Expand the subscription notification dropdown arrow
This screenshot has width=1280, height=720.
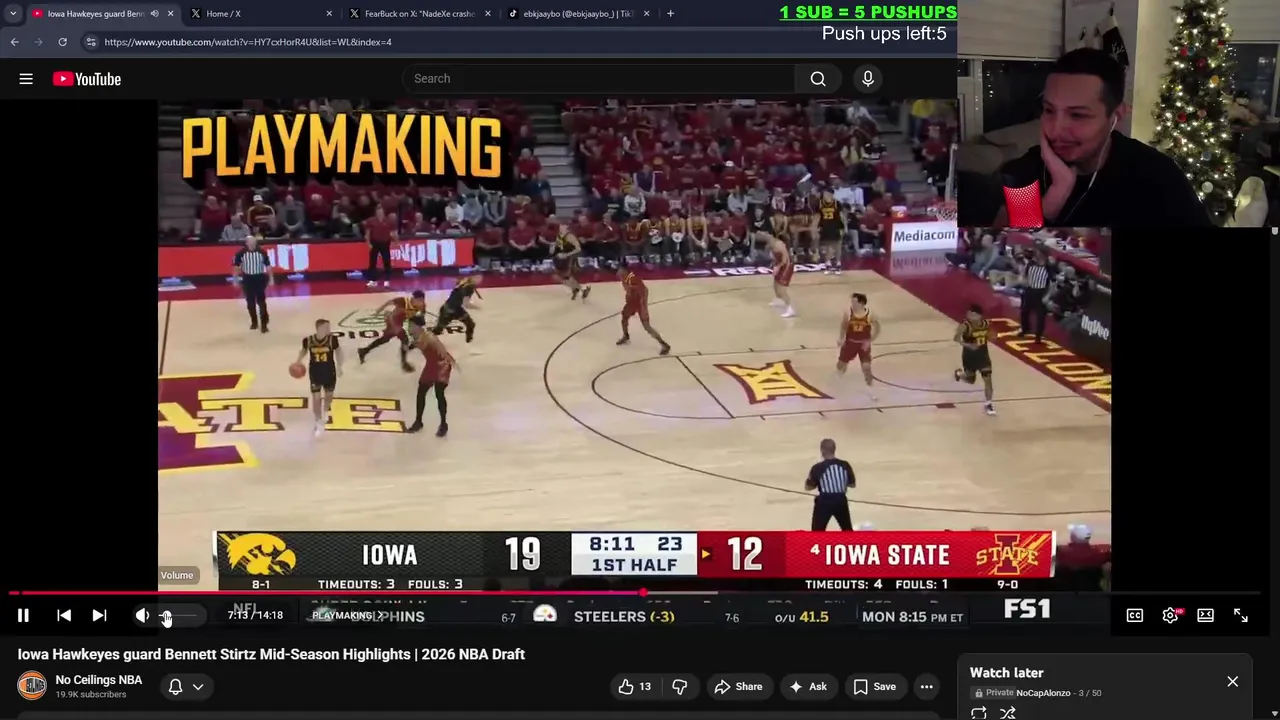point(198,687)
